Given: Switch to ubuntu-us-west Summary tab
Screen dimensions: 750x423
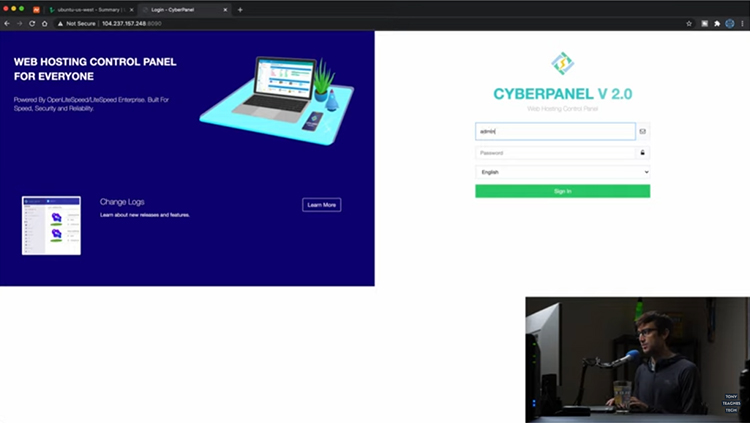Looking at the screenshot, I should (91, 10).
